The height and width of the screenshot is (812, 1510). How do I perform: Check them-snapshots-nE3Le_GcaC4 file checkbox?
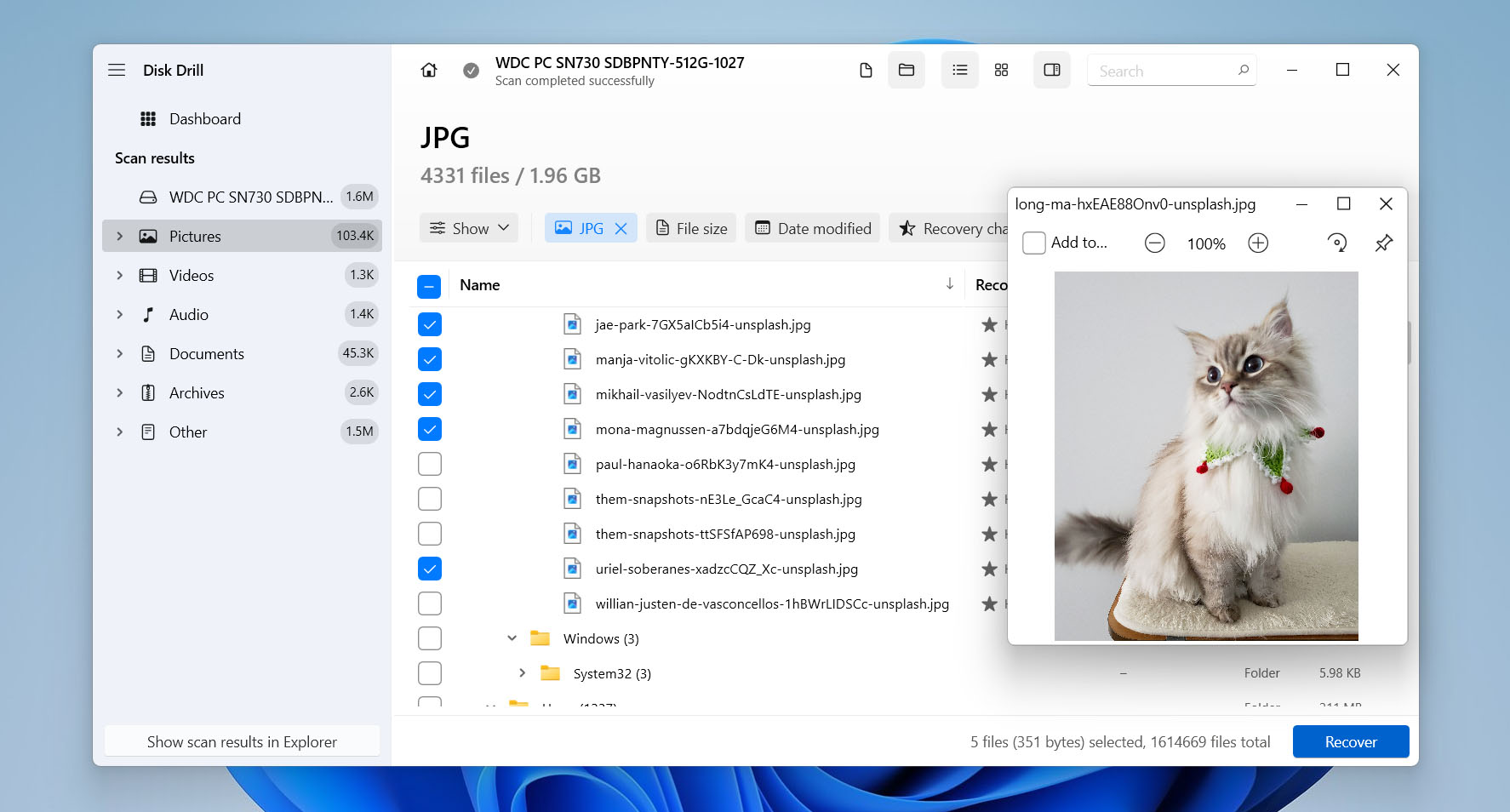pos(430,499)
